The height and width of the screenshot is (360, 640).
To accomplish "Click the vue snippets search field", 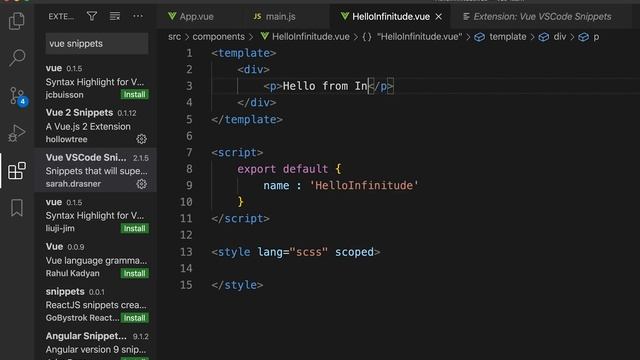I will click(x=97, y=43).
